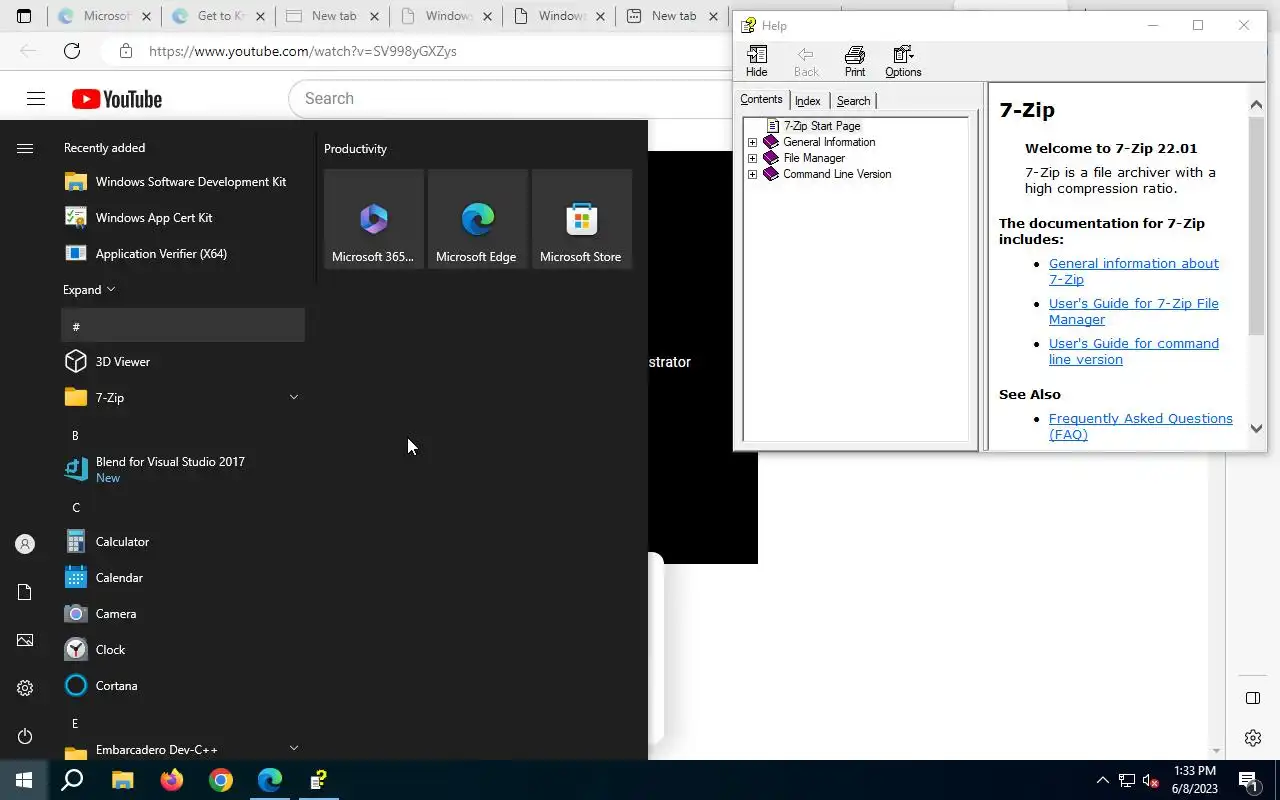This screenshot has width=1280, height=800.
Task: Click the Help content scroll-down arrow
Action: [x=1257, y=428]
